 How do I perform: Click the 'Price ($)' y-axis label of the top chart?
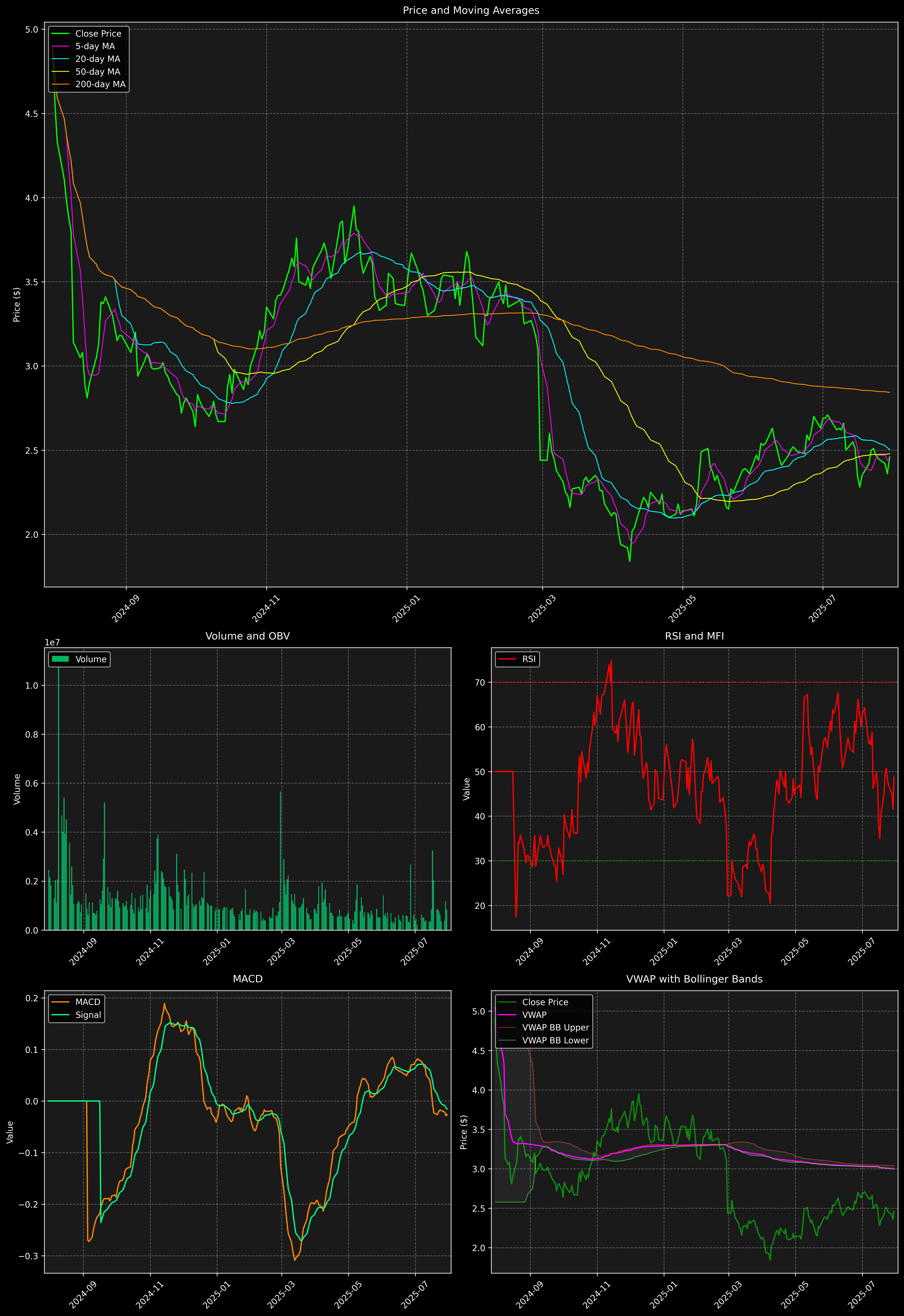17,305
